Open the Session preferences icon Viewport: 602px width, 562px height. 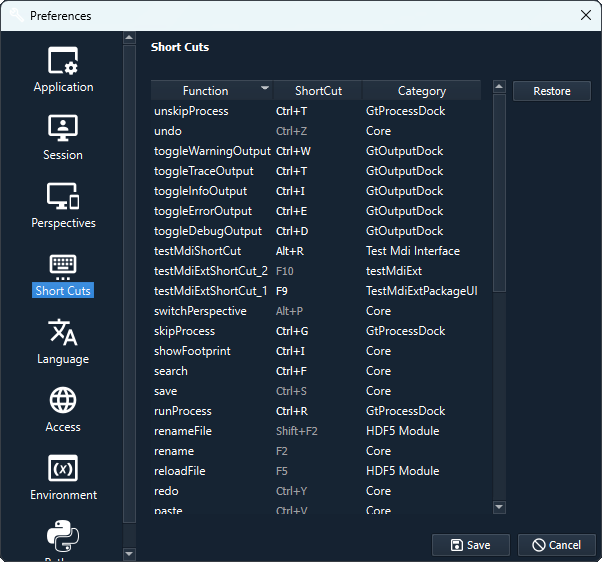coord(63,128)
